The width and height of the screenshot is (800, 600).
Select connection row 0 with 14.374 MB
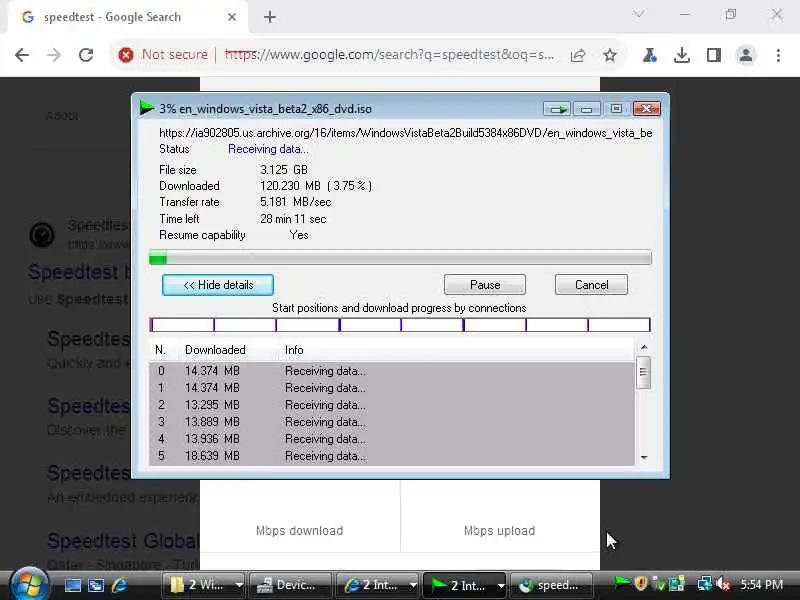[392, 371]
